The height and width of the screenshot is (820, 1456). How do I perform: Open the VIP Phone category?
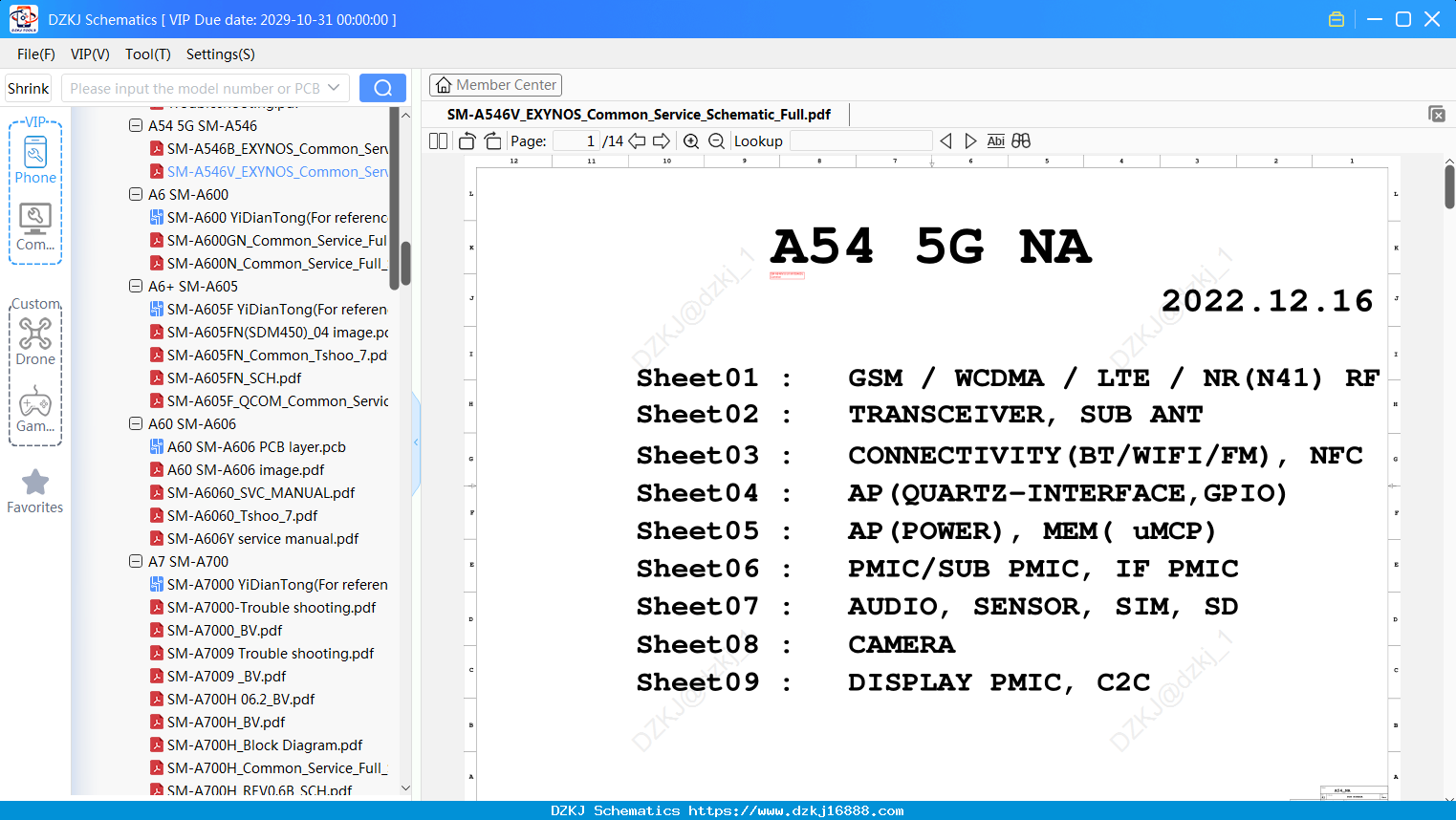35,159
